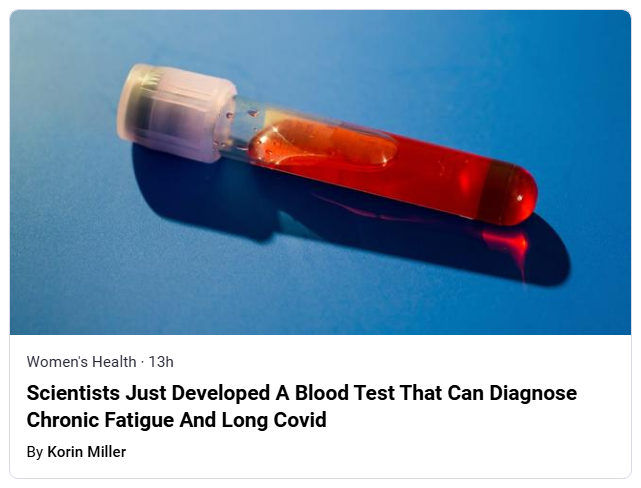Click the surname Miller in the byline
The image size is (641, 488).
coord(107,452)
